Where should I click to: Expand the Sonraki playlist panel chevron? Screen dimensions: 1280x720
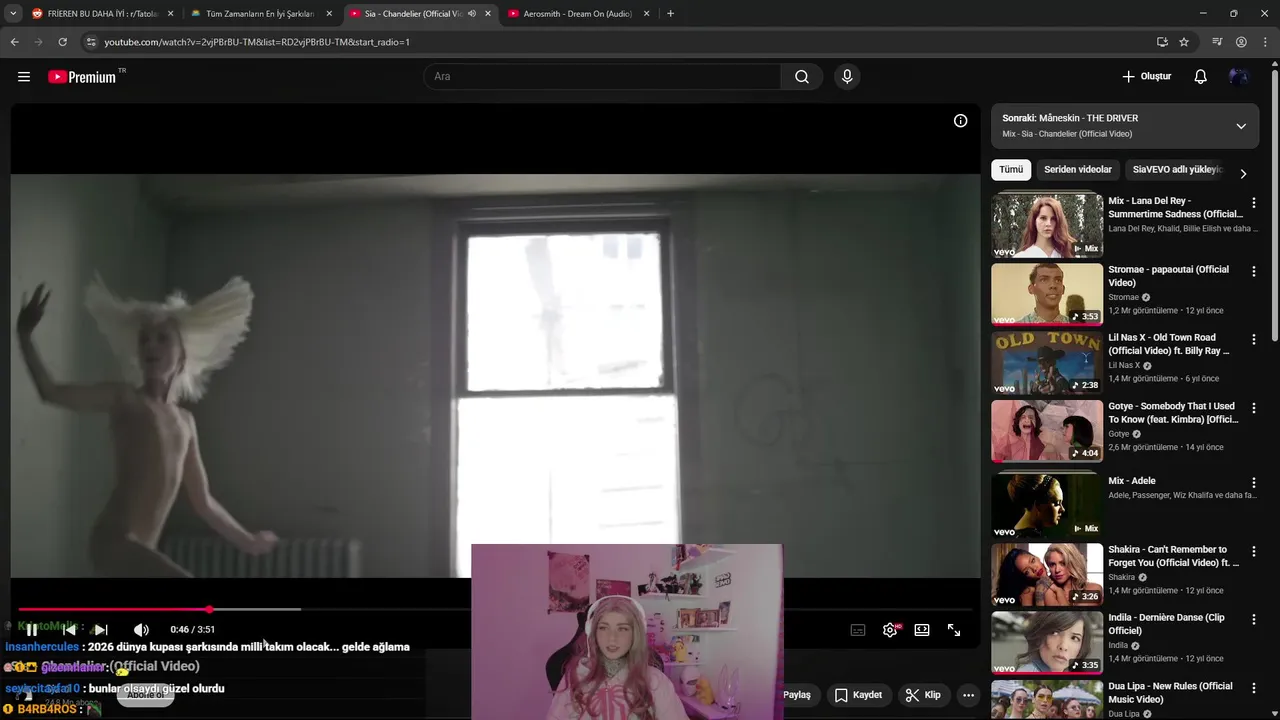[x=1241, y=126]
